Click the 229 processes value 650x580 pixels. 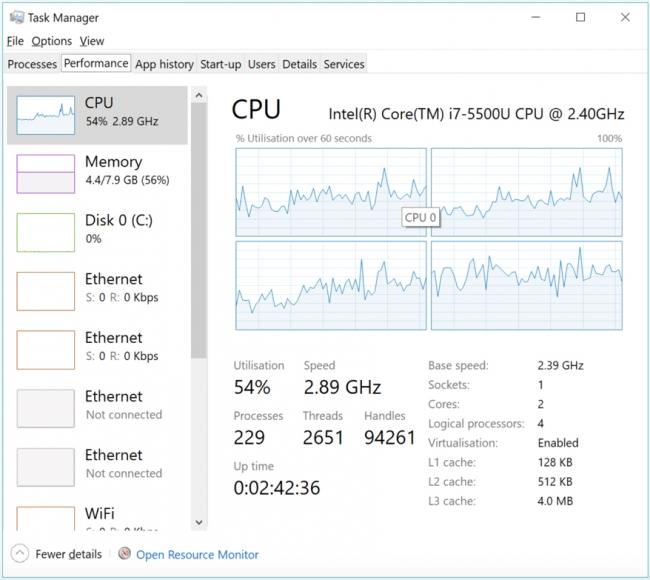(249, 437)
